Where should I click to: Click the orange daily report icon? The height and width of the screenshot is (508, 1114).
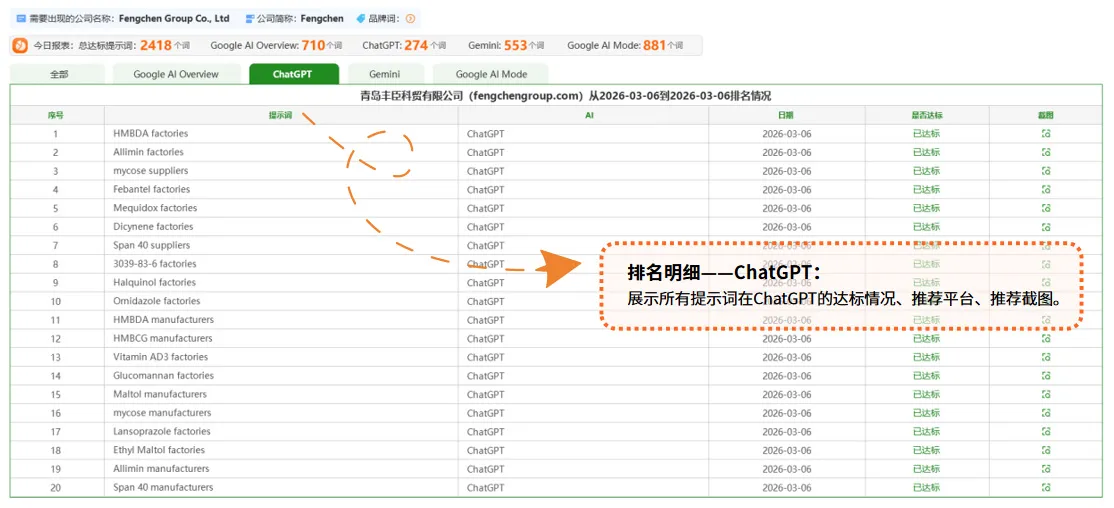click(x=21, y=45)
